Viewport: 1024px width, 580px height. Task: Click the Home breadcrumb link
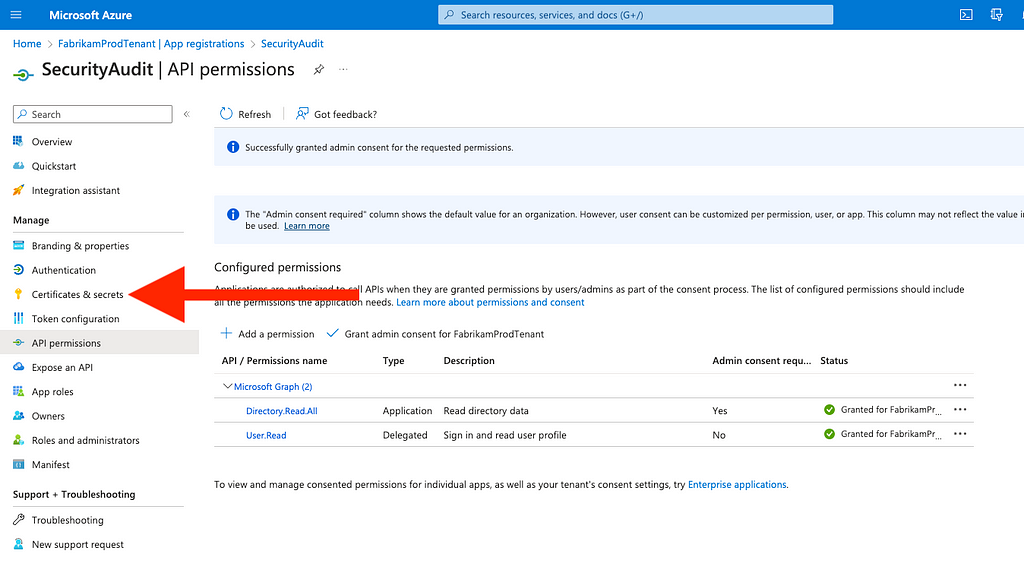click(x=27, y=44)
